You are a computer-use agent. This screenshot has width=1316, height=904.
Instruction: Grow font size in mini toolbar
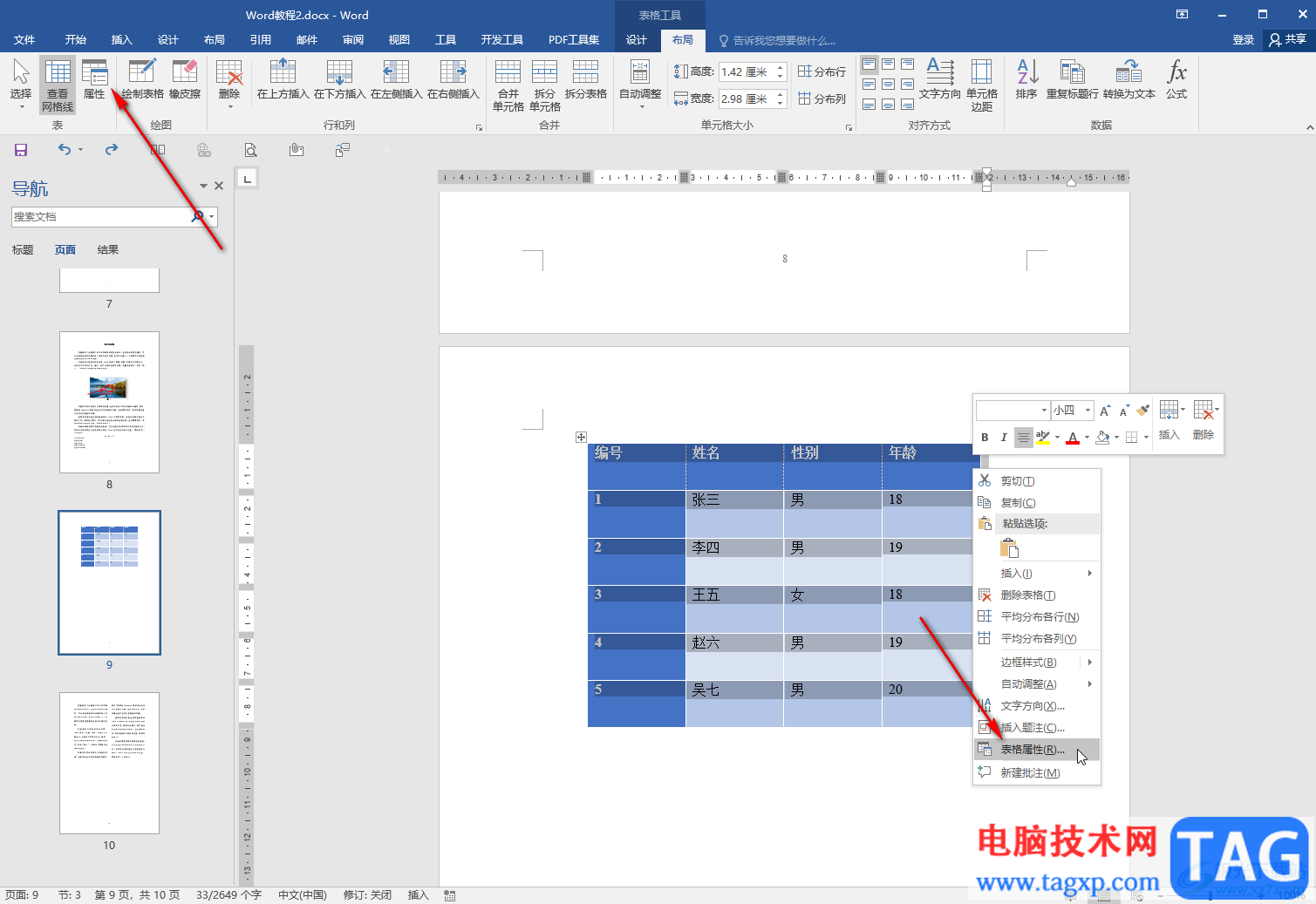pos(1105,410)
